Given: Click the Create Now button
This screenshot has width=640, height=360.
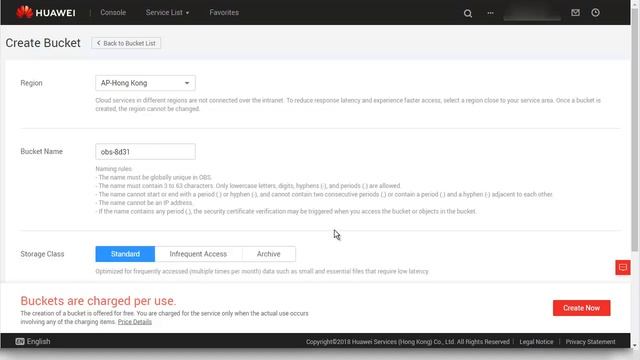Looking at the screenshot, I should [582, 308].
